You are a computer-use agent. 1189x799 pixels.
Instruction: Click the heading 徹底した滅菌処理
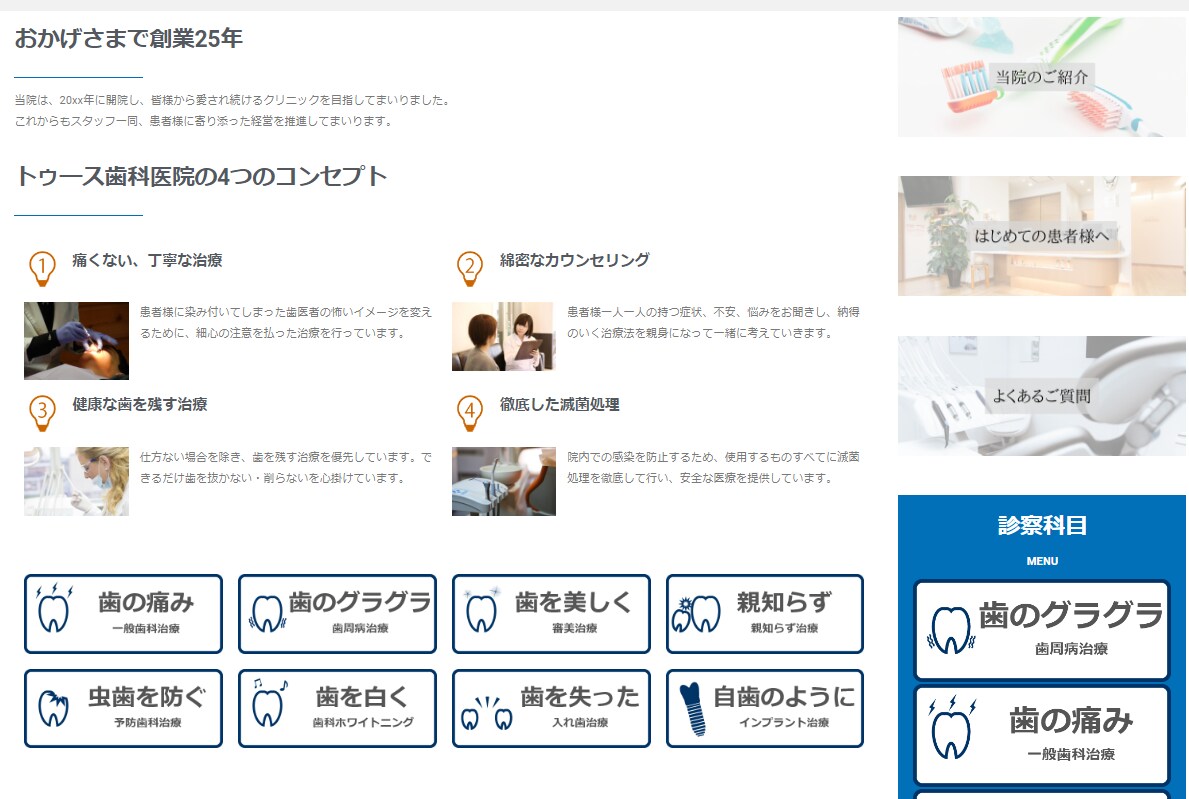coord(560,404)
